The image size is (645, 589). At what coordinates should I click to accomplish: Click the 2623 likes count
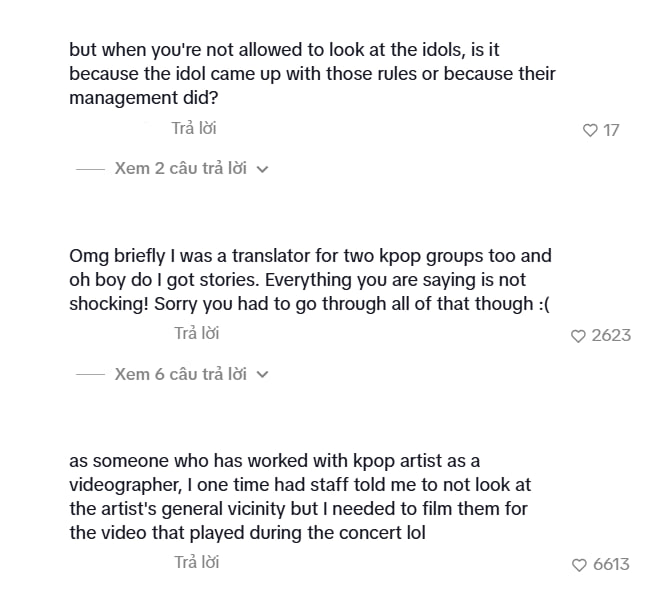click(x=611, y=336)
